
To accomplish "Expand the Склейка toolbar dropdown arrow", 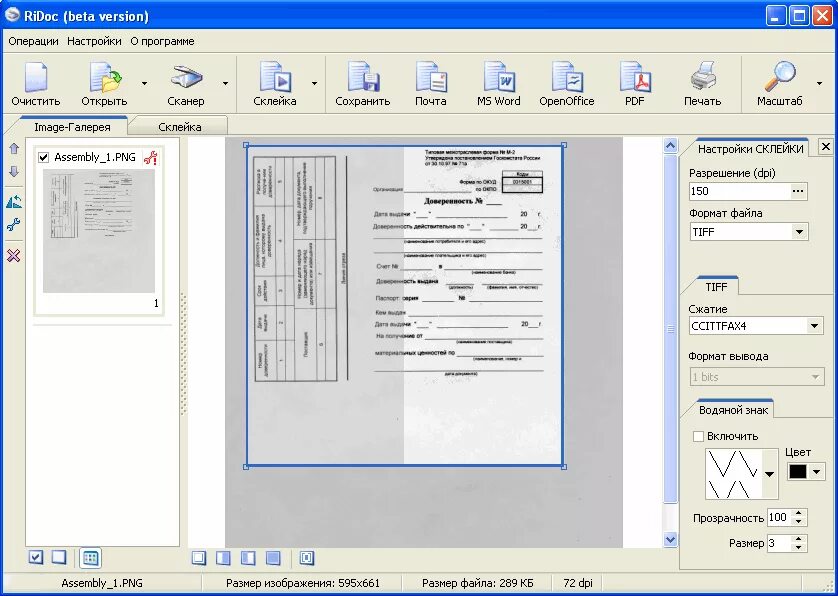I will pos(314,83).
